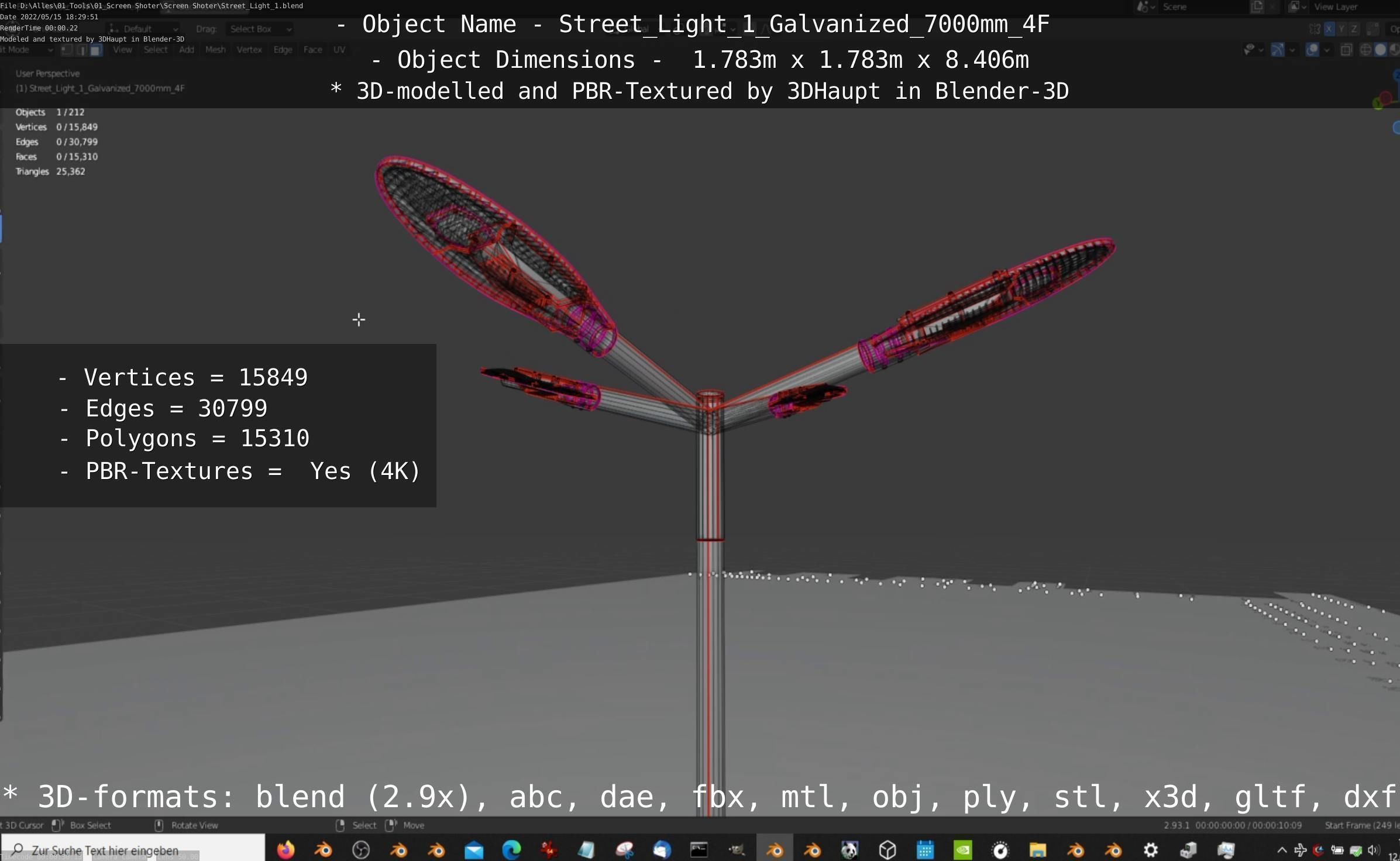Click the 'Edges 0/30,799' statistic
This screenshot has width=1400, height=861.
tap(57, 142)
